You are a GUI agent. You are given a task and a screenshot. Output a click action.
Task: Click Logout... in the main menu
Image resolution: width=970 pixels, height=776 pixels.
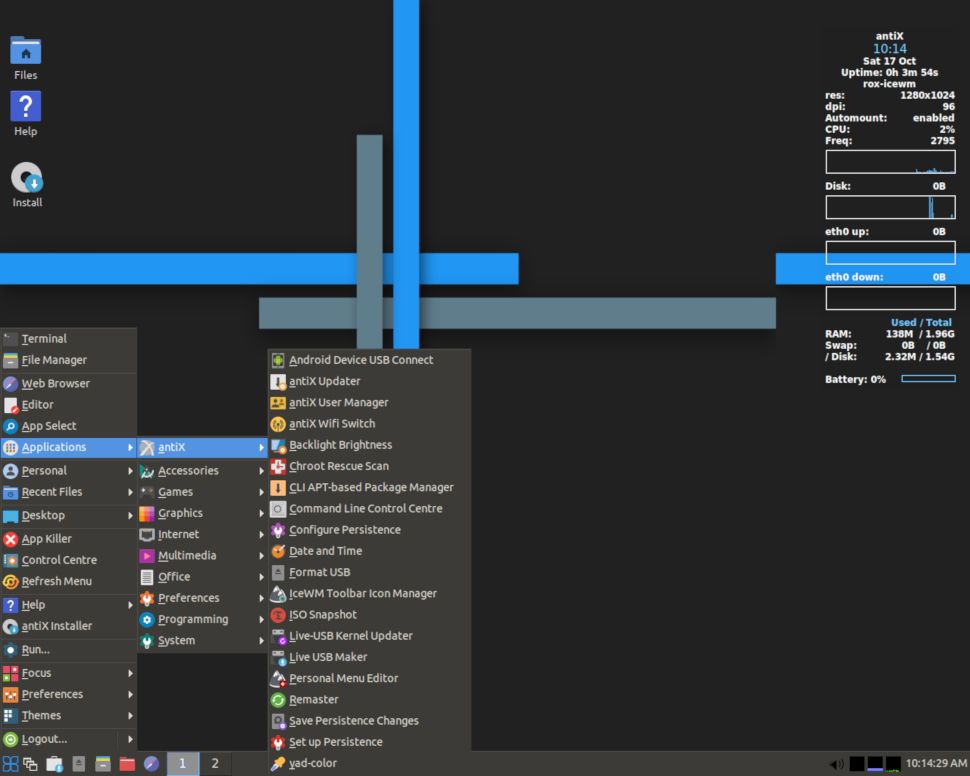46,738
